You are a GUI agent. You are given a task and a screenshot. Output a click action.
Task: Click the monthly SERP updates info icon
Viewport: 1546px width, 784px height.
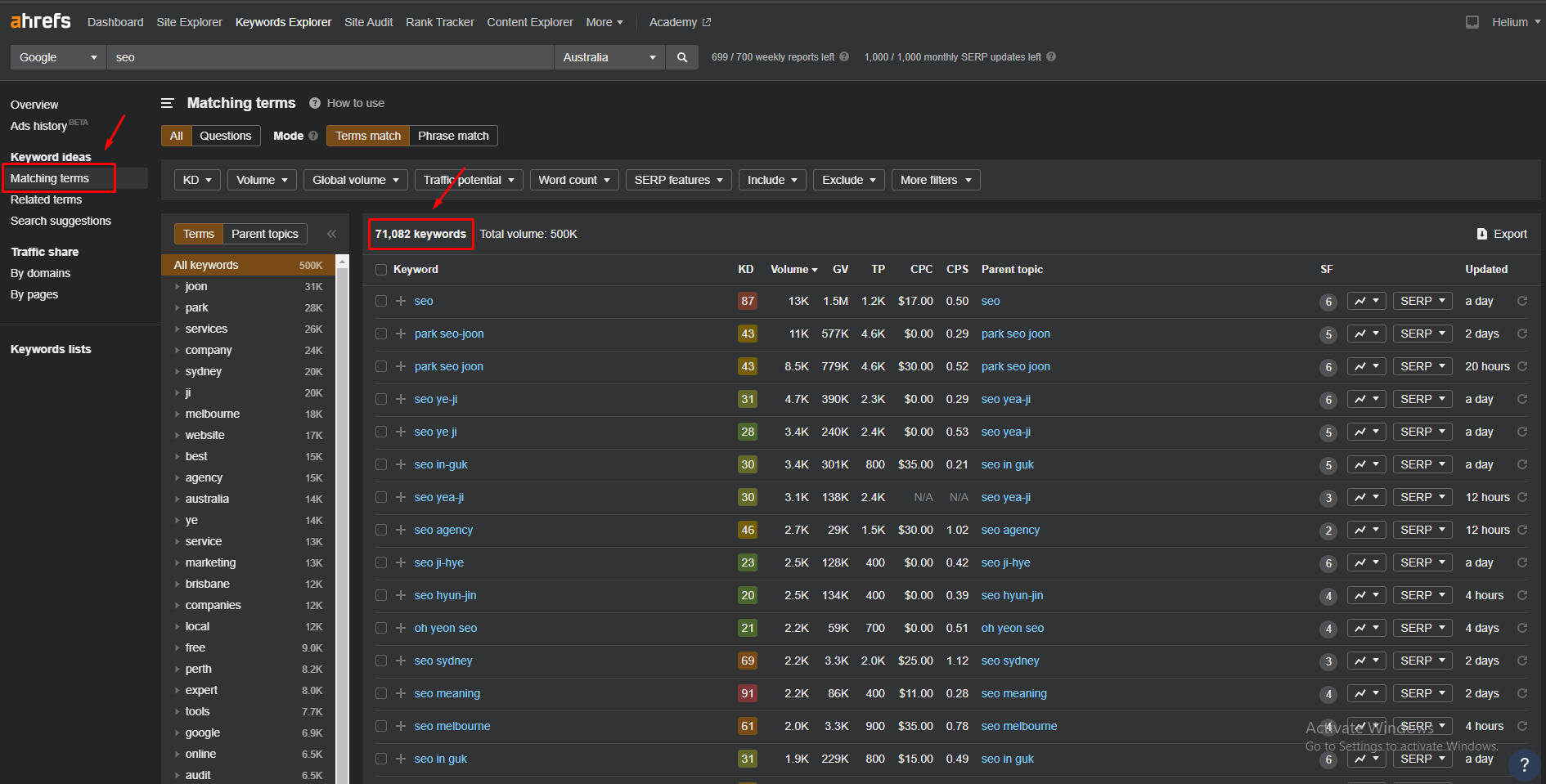pos(1051,56)
